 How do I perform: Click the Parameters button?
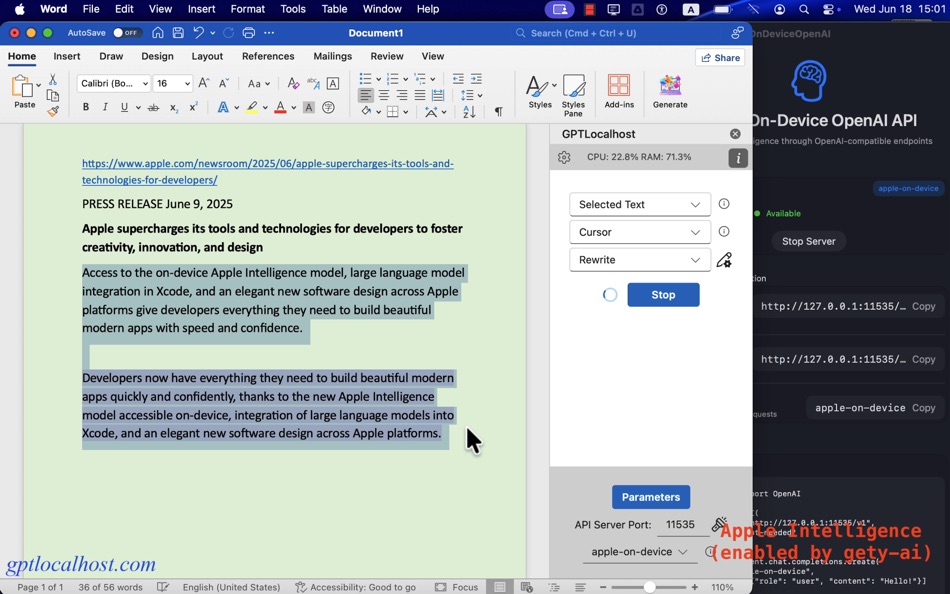651,497
